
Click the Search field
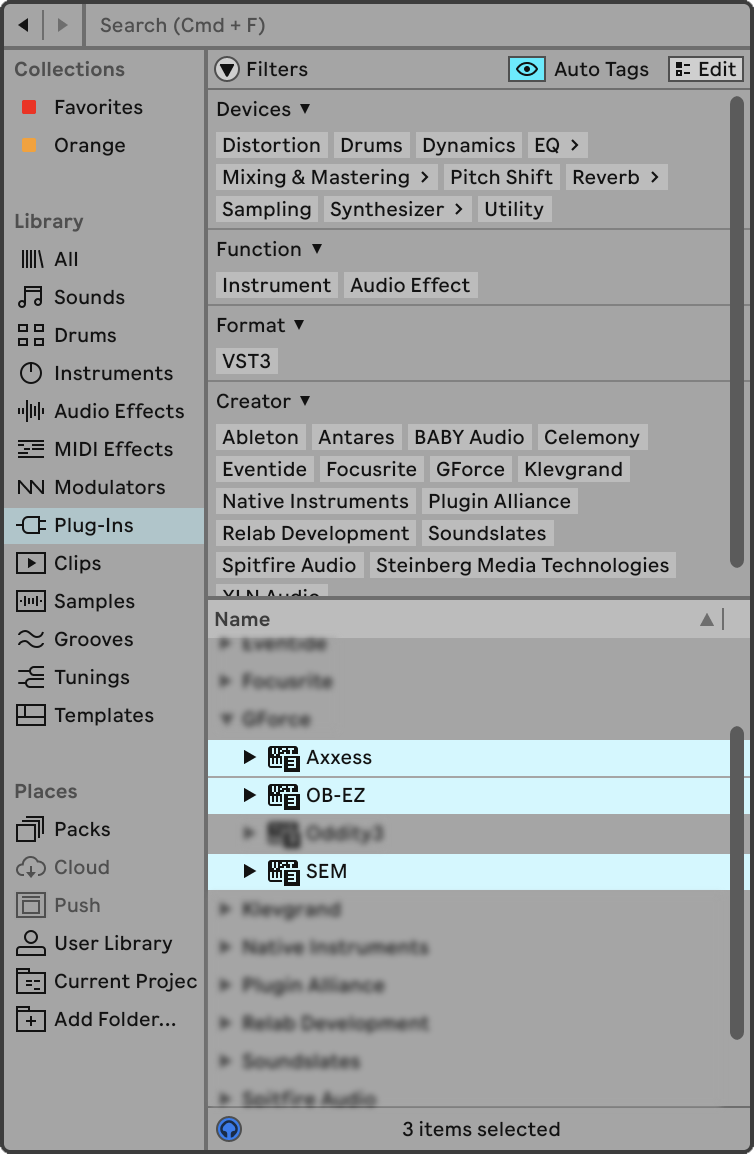pos(416,25)
